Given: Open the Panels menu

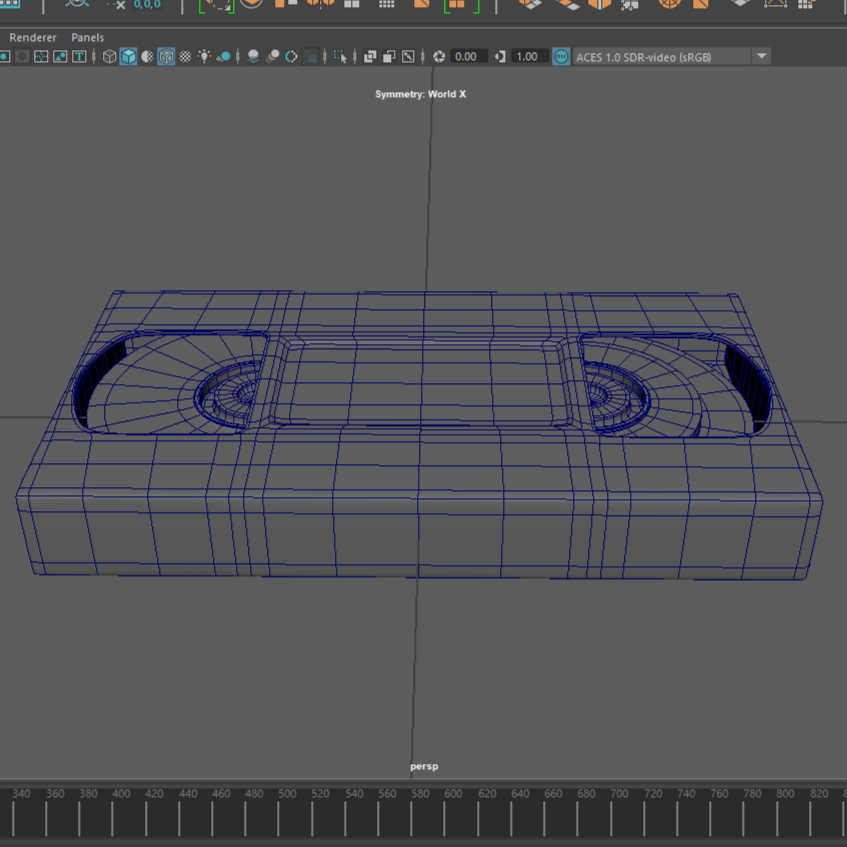Looking at the screenshot, I should 87,37.
